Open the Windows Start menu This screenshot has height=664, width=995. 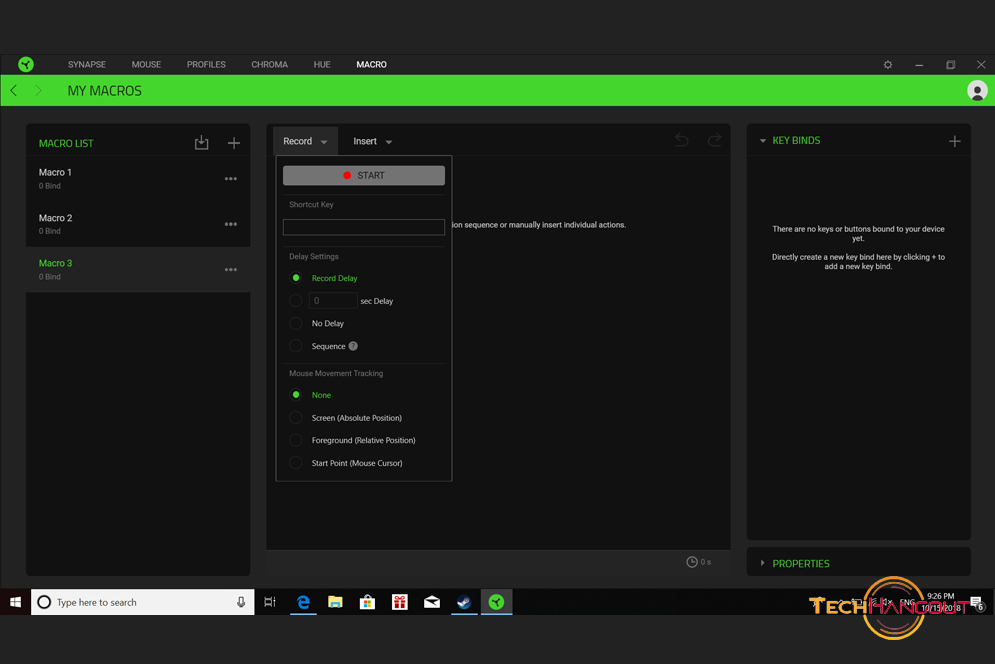15,602
